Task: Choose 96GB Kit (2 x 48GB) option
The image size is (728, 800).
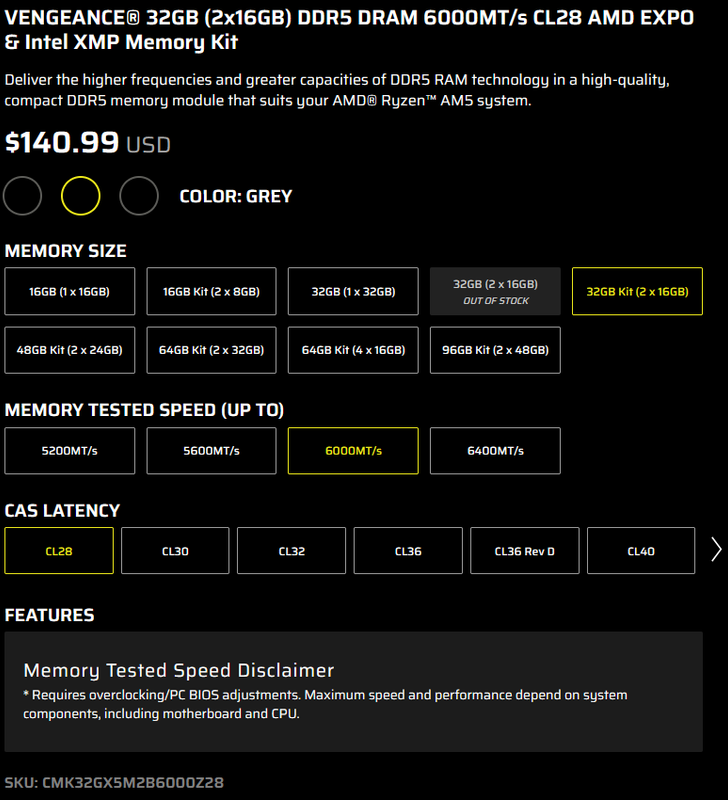Action: coord(495,350)
